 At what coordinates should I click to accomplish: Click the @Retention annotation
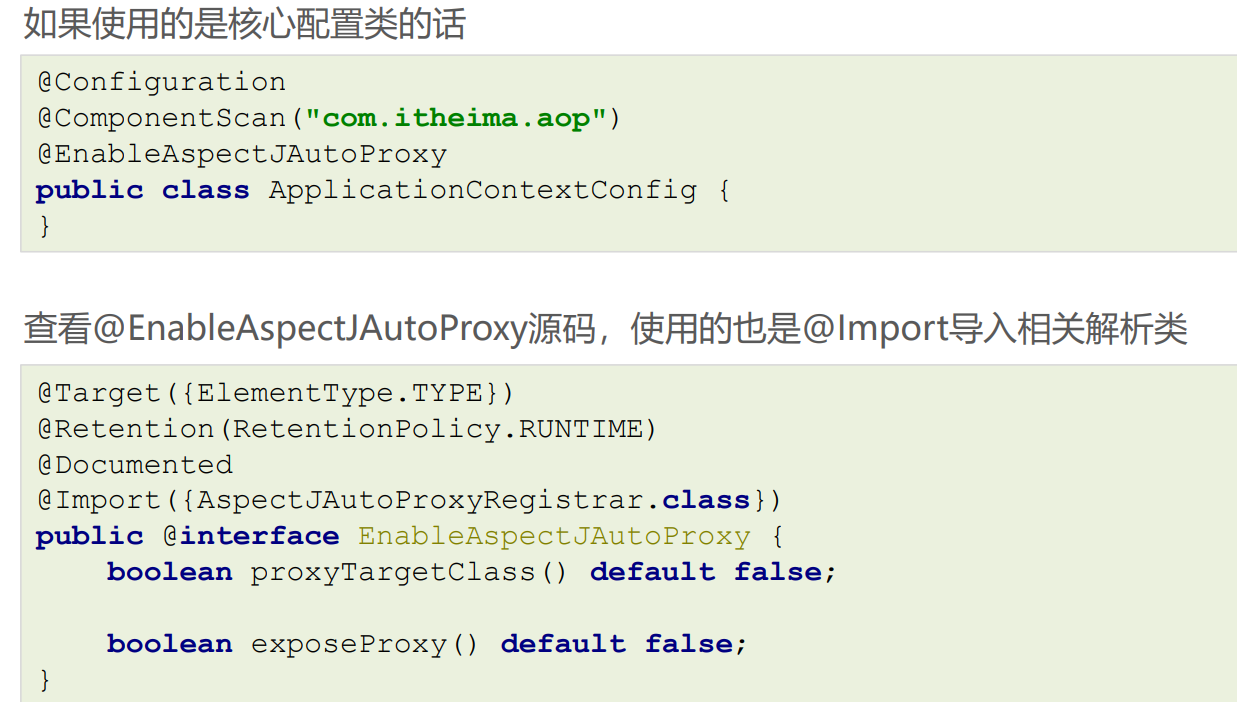point(125,429)
